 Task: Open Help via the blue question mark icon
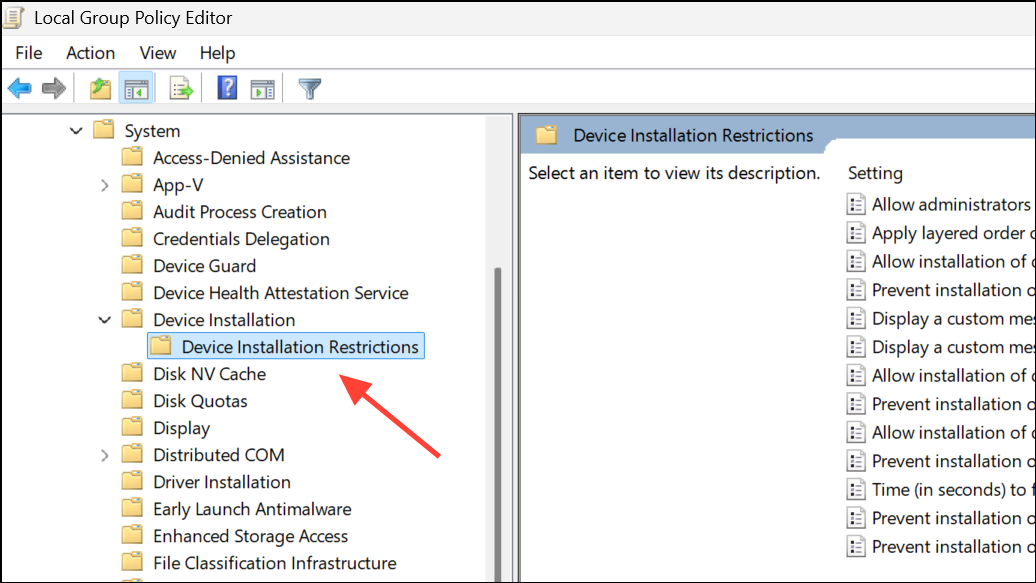click(x=226, y=88)
